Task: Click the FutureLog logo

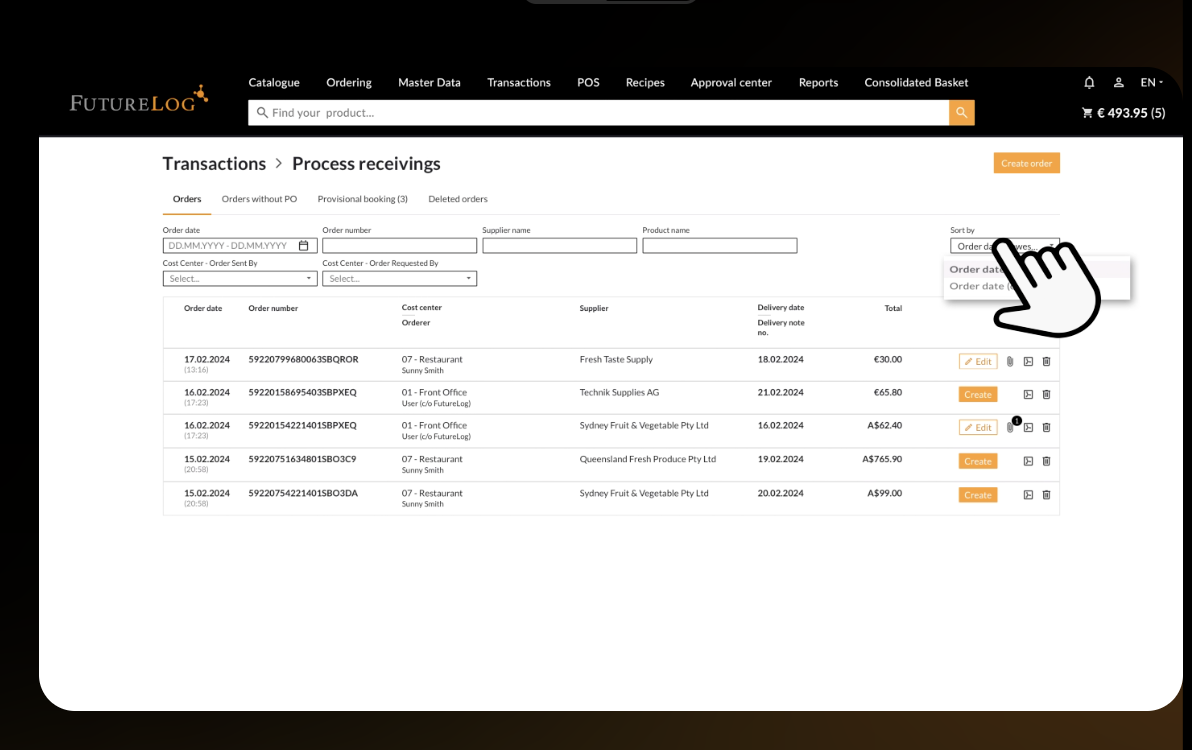Action: click(x=138, y=99)
